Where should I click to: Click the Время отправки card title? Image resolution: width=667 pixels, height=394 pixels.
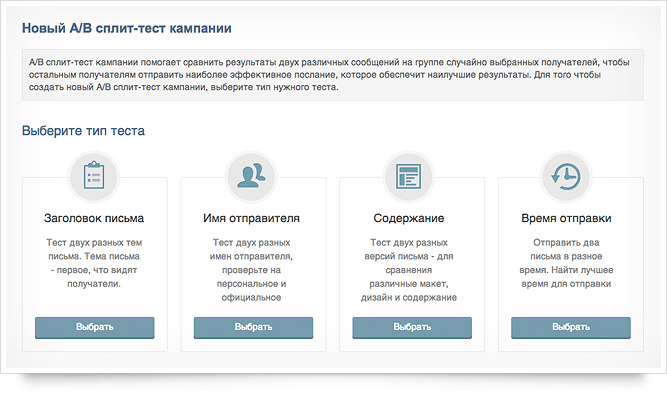click(x=566, y=218)
